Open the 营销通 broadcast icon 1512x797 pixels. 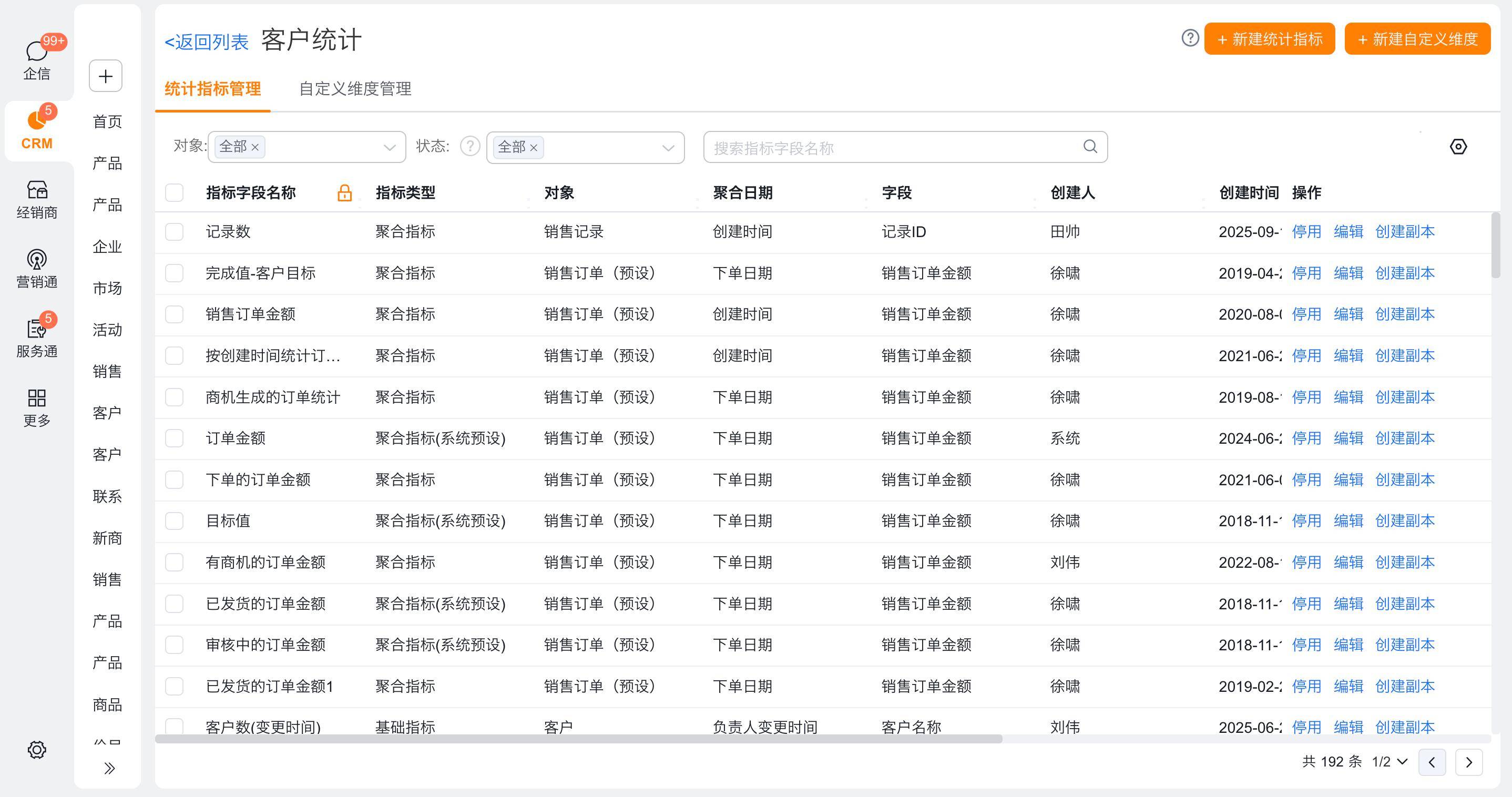36,259
